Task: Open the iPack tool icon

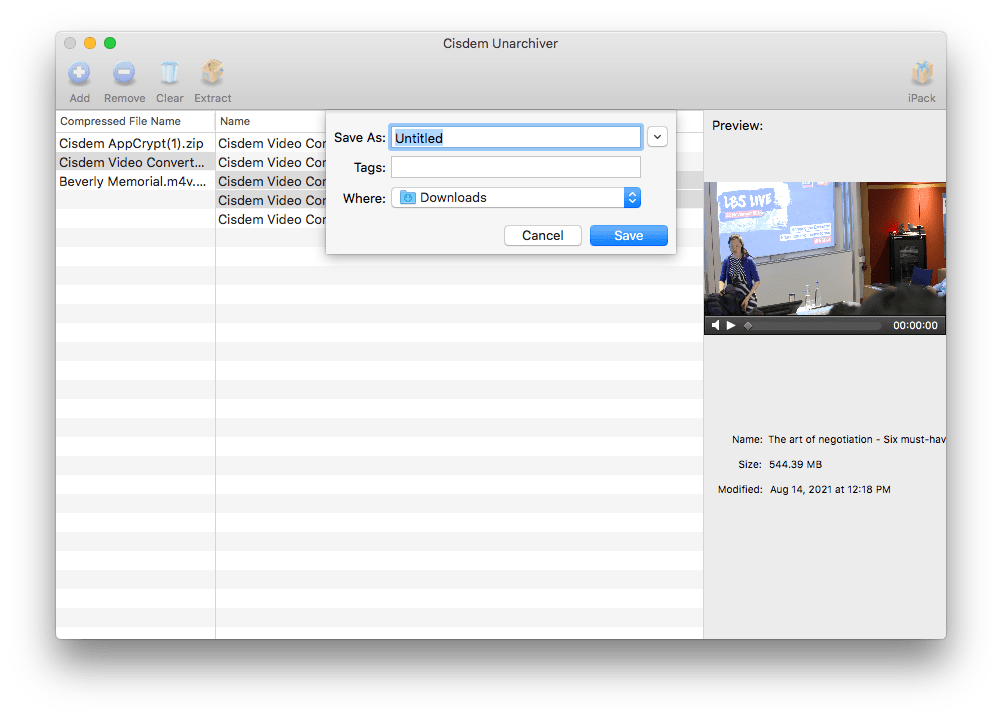Action: [x=921, y=73]
